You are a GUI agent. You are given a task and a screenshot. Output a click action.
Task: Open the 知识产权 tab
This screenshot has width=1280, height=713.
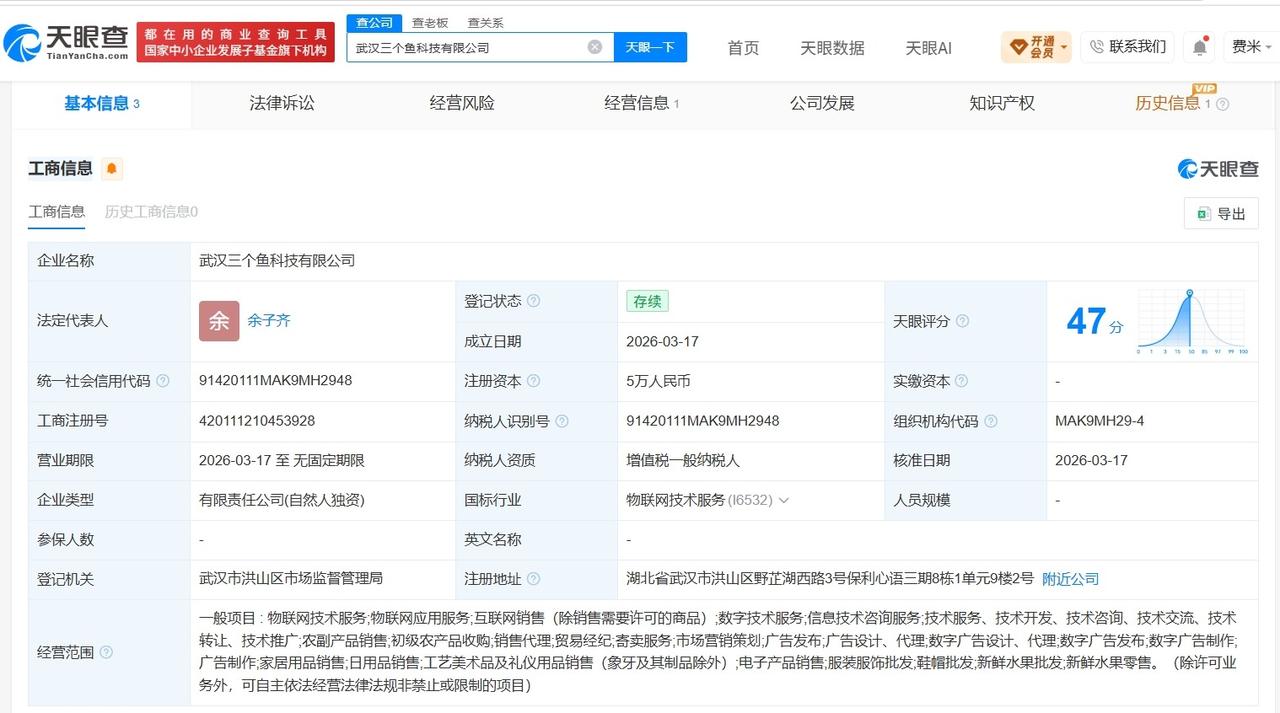pos(1002,103)
